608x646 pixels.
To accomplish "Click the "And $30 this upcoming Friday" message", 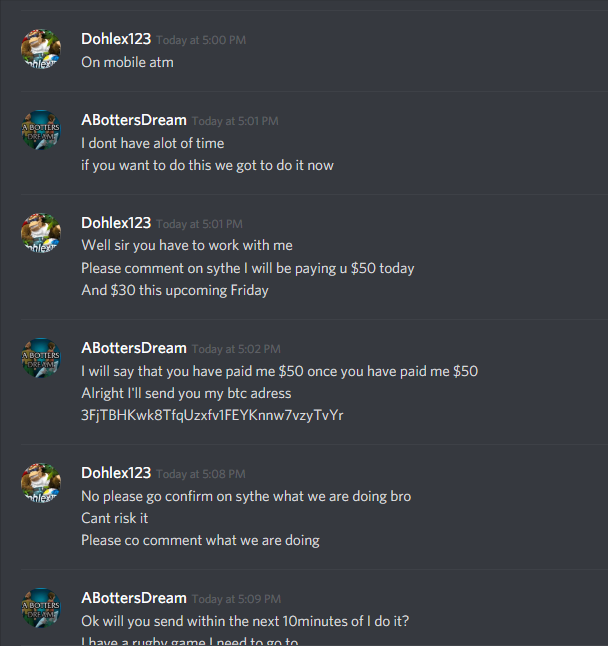I will pyautogui.click(x=175, y=290).
